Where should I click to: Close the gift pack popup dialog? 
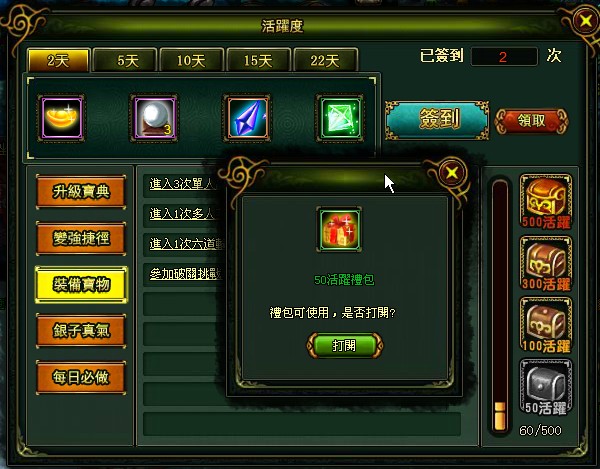[452, 173]
